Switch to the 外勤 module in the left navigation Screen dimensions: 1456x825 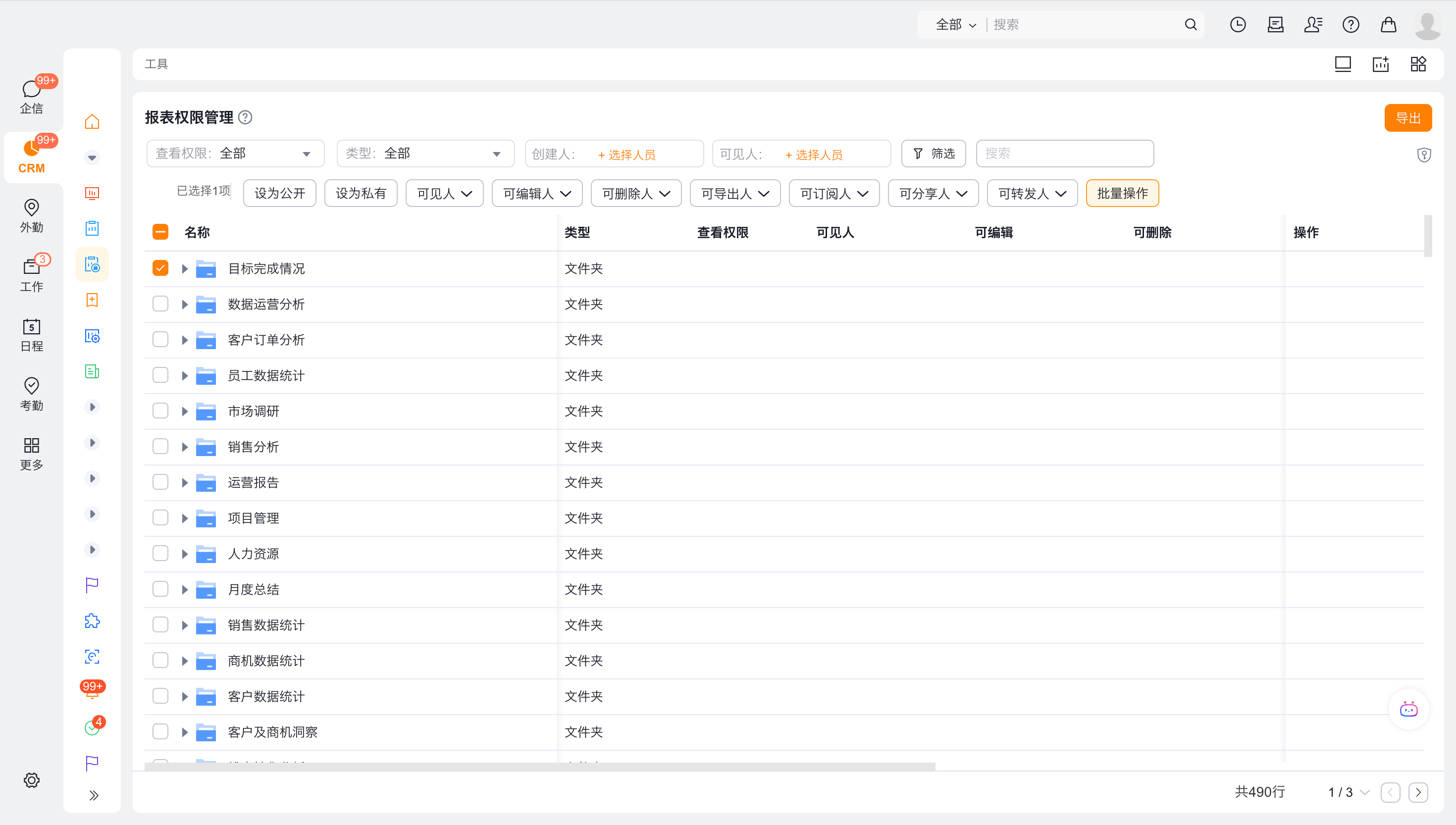click(x=32, y=215)
